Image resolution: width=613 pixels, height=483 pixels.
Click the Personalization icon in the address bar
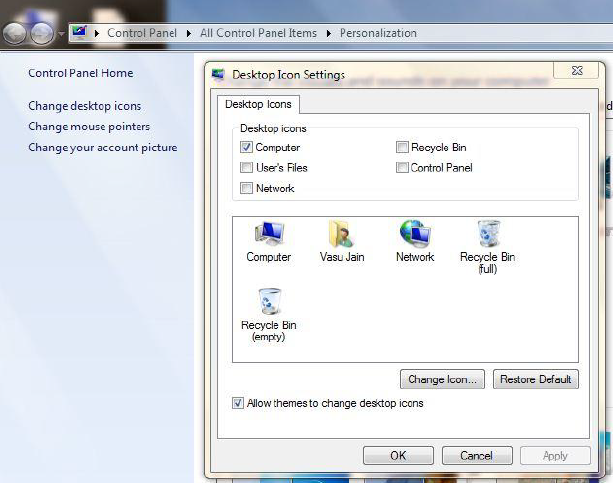(79, 32)
